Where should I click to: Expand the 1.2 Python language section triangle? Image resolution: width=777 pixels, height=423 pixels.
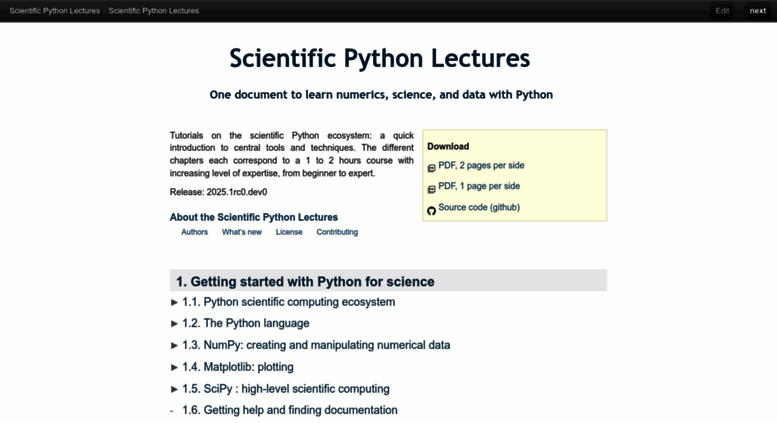click(x=174, y=323)
